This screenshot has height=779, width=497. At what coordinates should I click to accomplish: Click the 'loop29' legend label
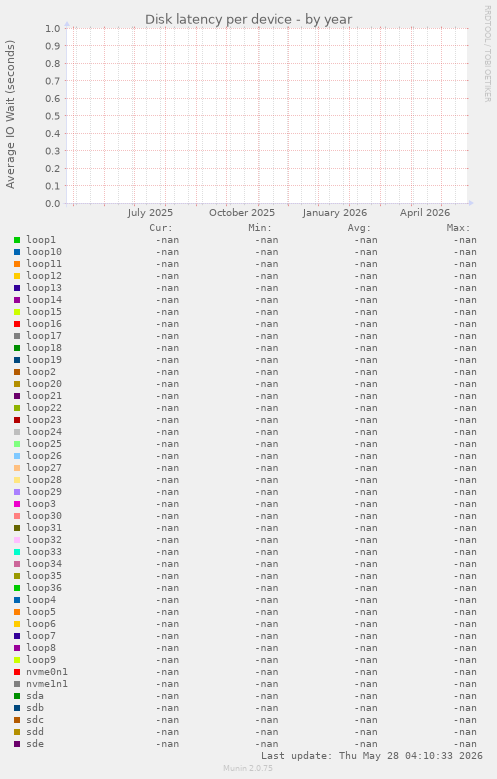pos(44,492)
